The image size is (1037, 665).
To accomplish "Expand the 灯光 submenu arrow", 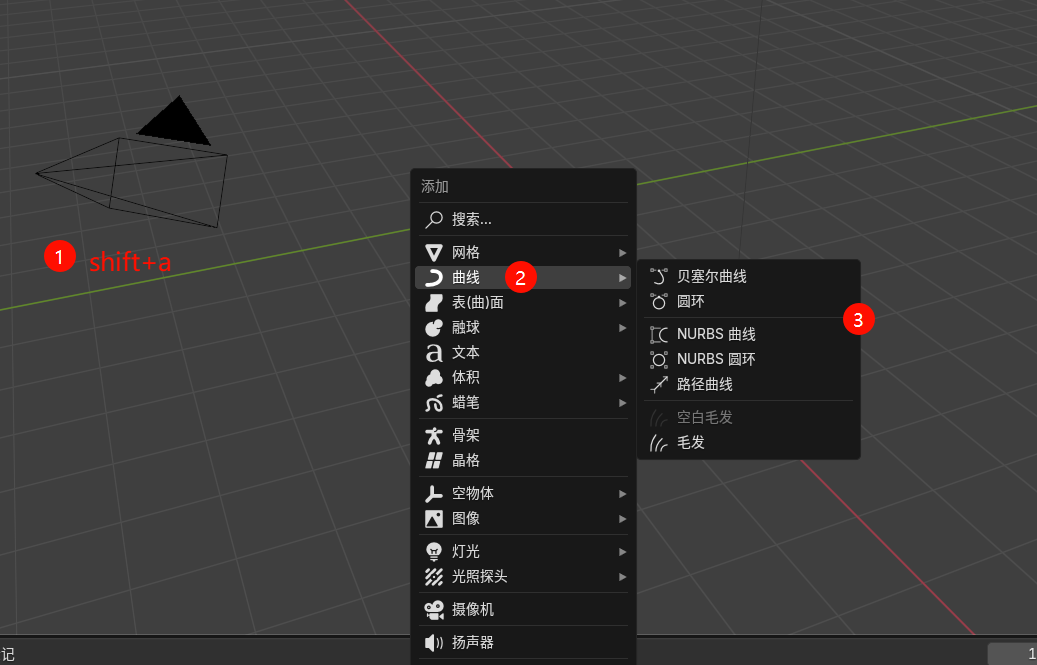I will click(x=622, y=551).
